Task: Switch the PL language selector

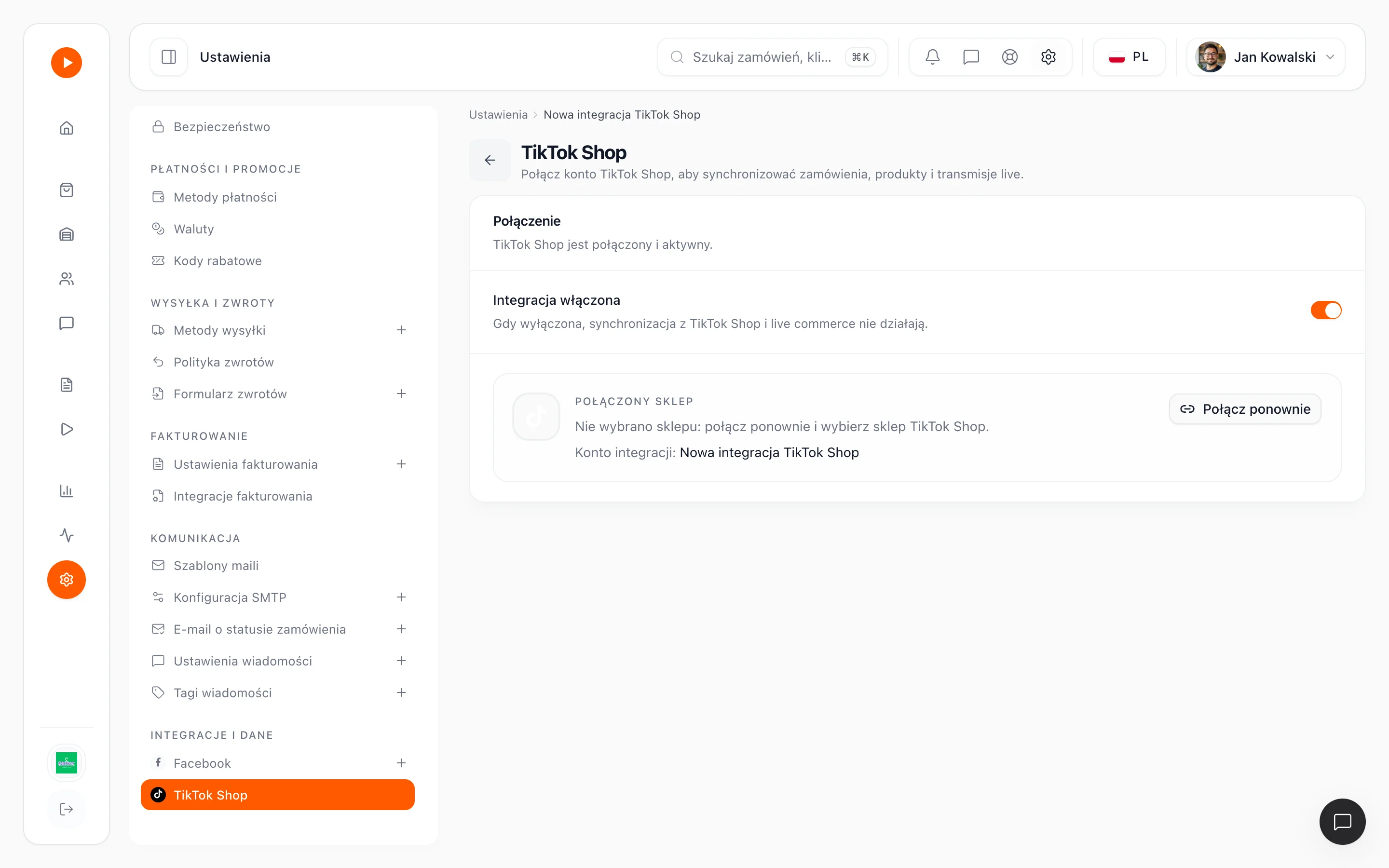Action: 1129,57
